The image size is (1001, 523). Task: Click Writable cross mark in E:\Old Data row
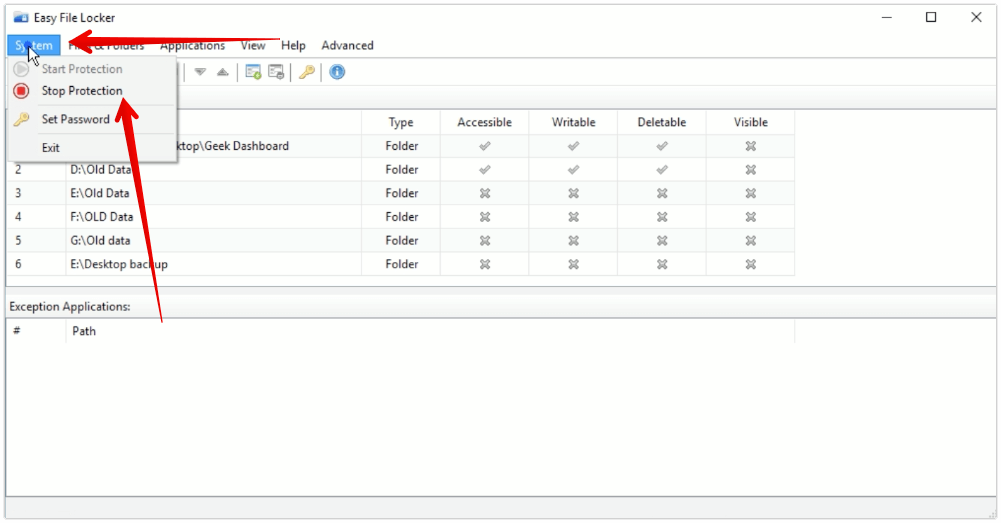(x=573, y=193)
